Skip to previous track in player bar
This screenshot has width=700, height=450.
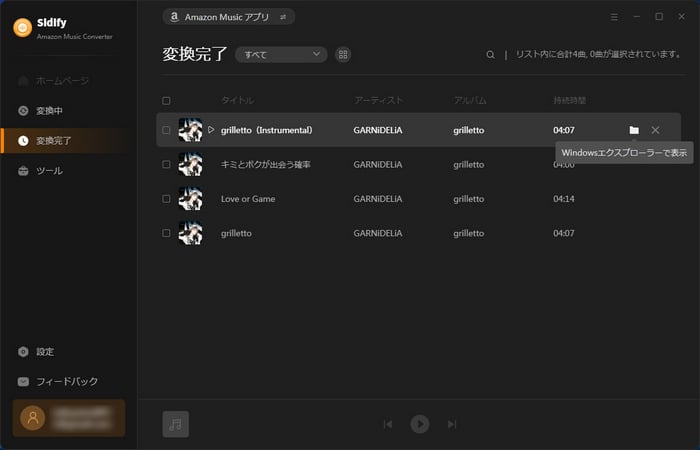pos(388,424)
